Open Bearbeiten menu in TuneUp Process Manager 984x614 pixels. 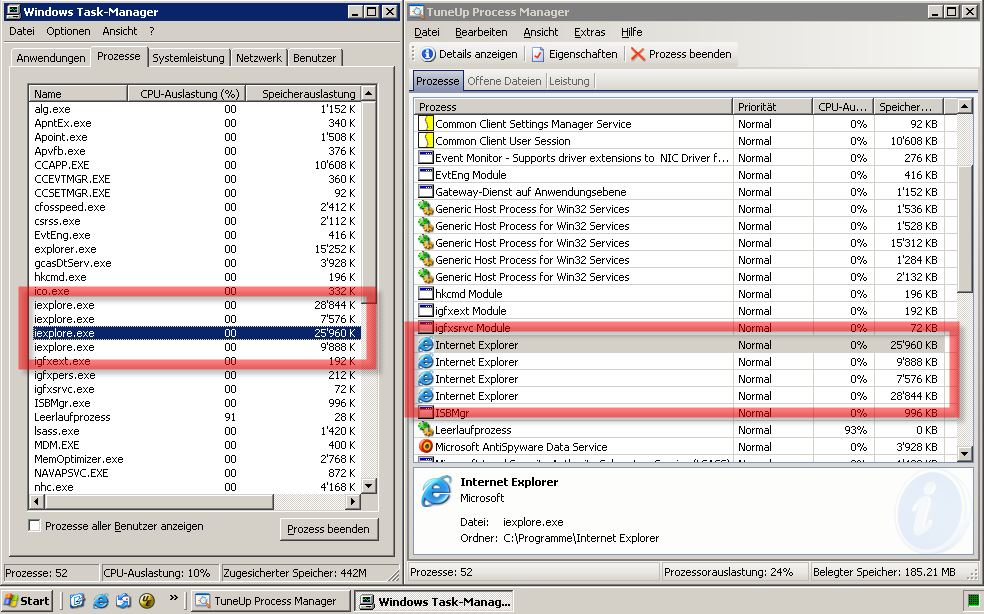coord(481,32)
